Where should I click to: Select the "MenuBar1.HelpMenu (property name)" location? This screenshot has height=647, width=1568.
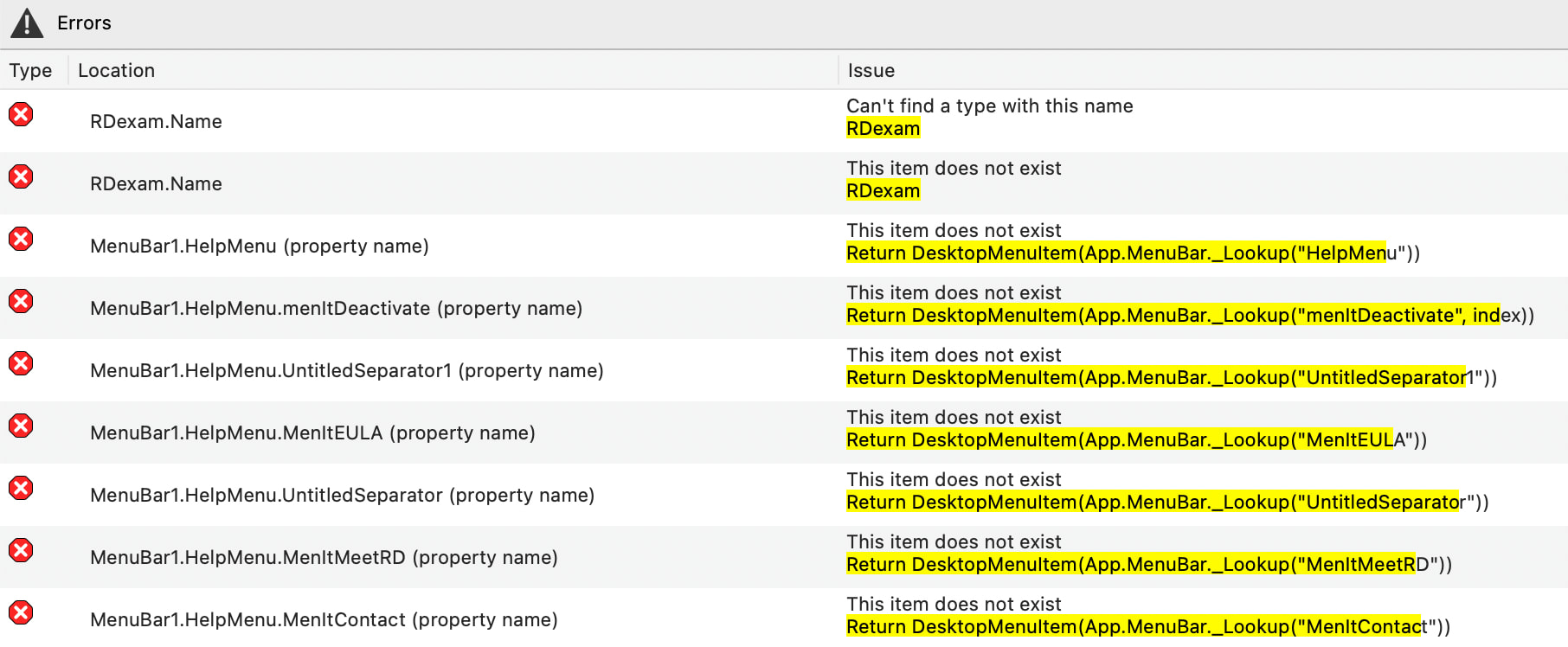pos(260,247)
